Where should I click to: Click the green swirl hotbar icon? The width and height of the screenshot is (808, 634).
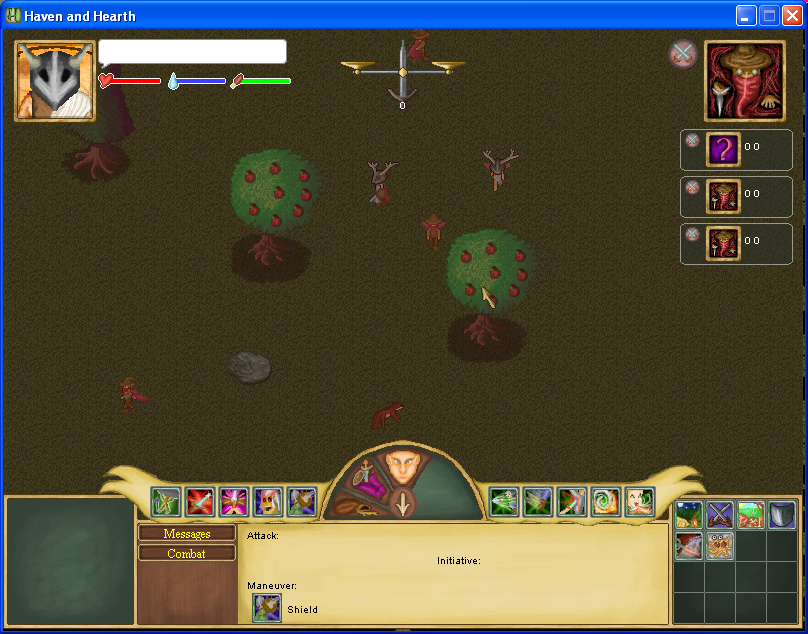[605, 502]
